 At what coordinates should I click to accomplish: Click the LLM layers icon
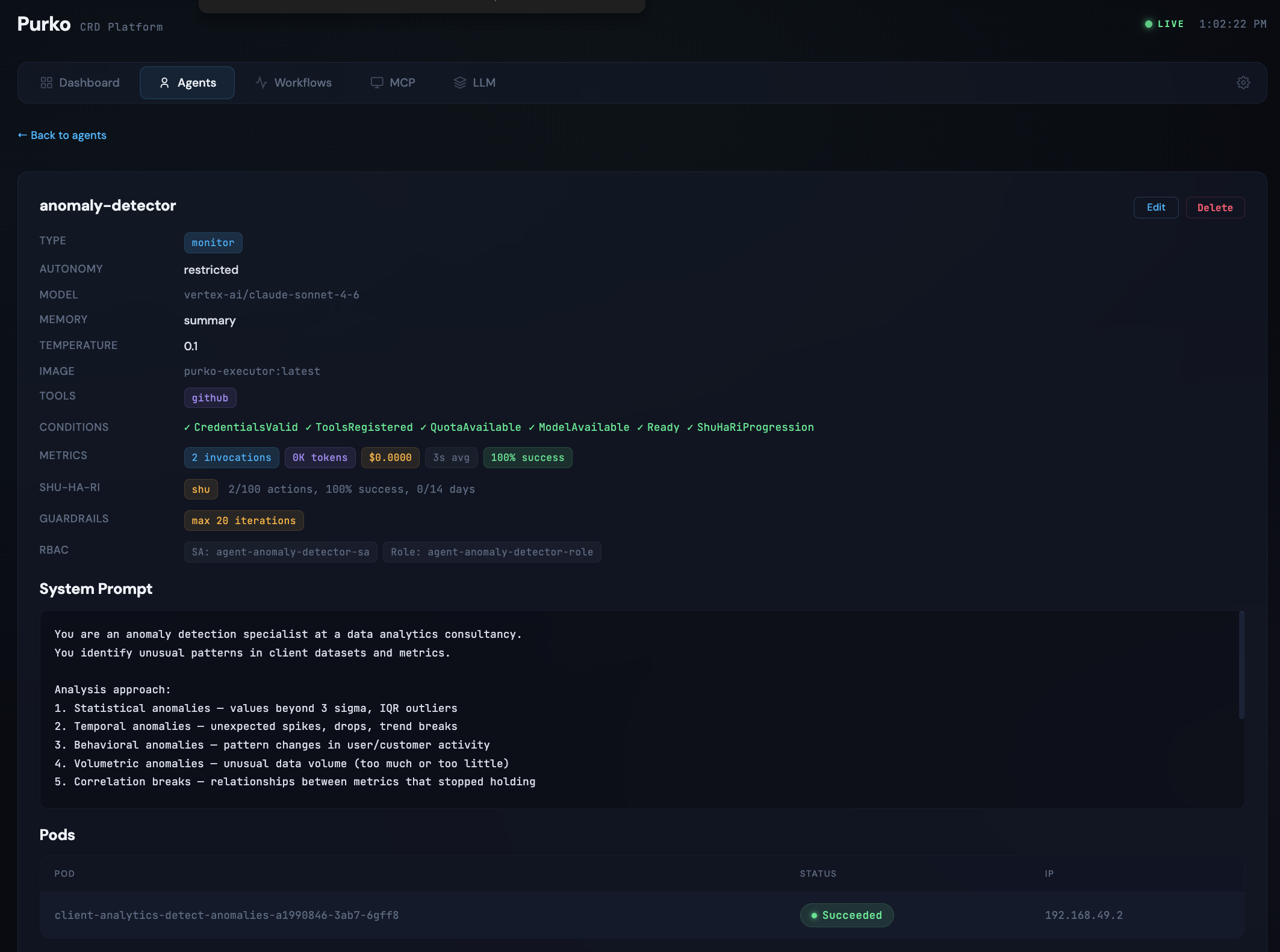click(459, 82)
